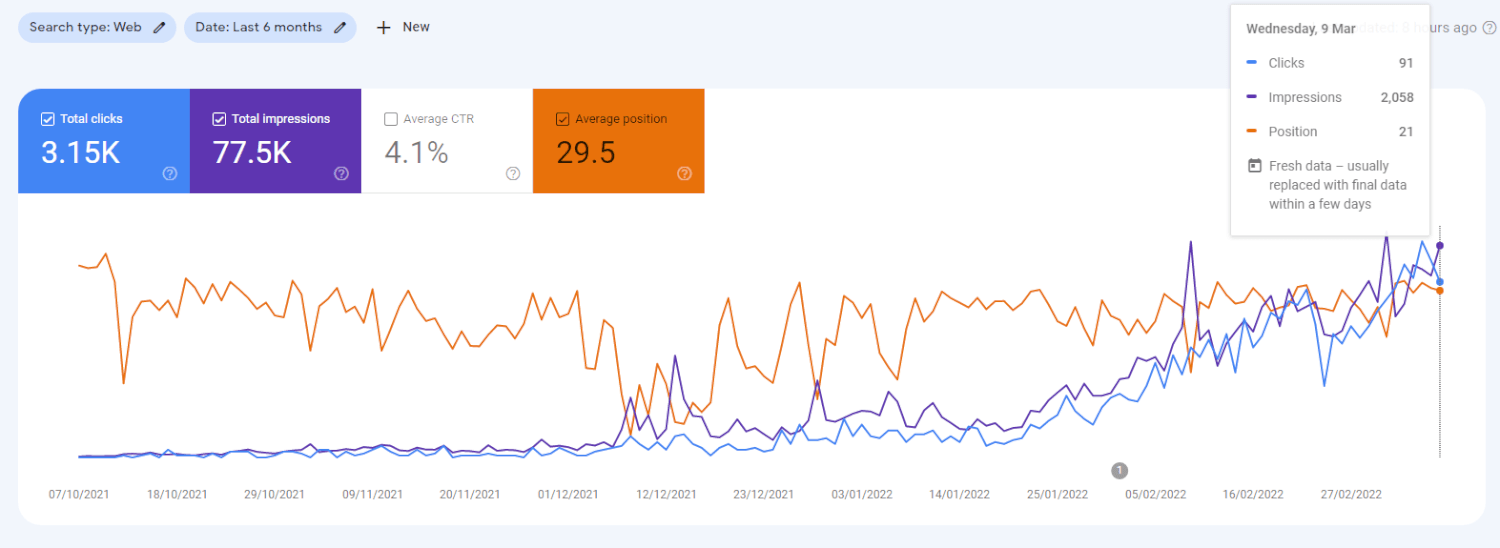Disable the Average position checkbox
The height and width of the screenshot is (548, 1500).
(562, 119)
